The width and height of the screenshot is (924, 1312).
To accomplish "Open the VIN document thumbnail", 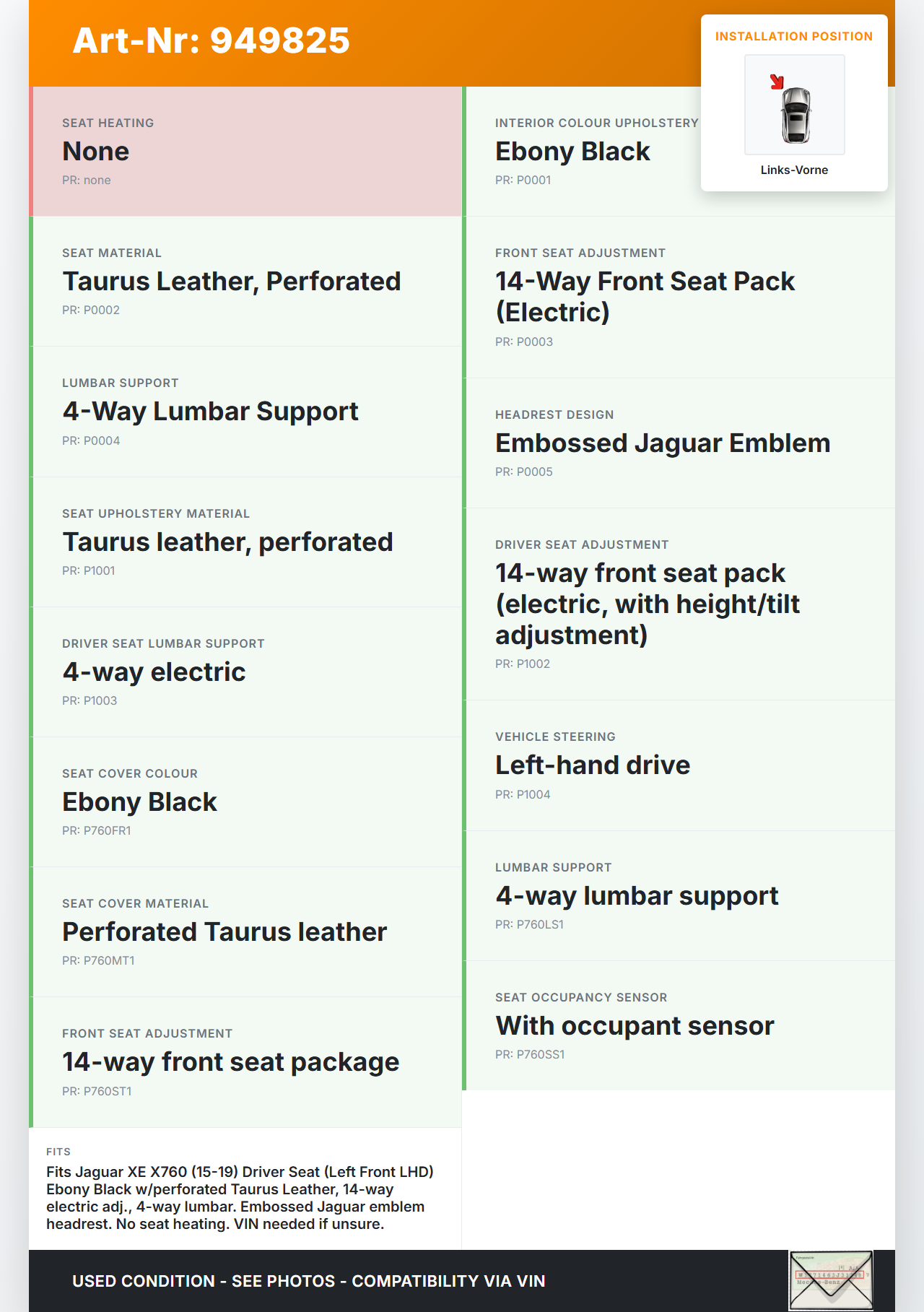I will click(831, 1280).
